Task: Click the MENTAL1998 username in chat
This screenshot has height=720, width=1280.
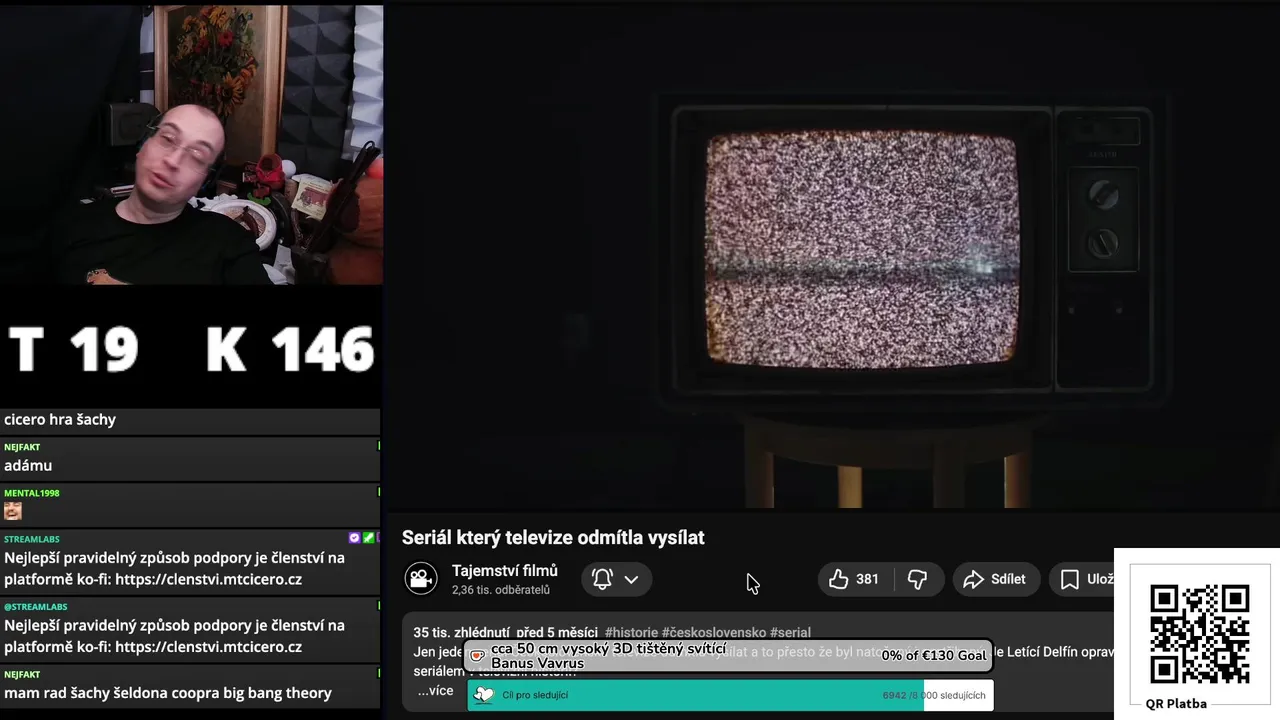Action: (31, 493)
